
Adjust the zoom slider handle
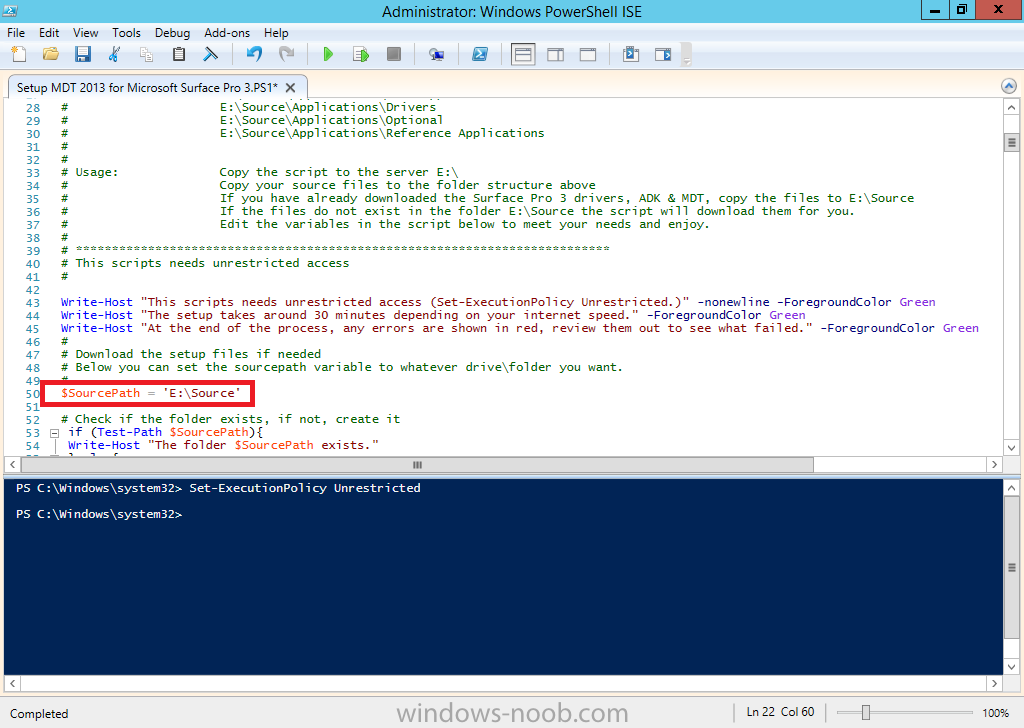[865, 712]
